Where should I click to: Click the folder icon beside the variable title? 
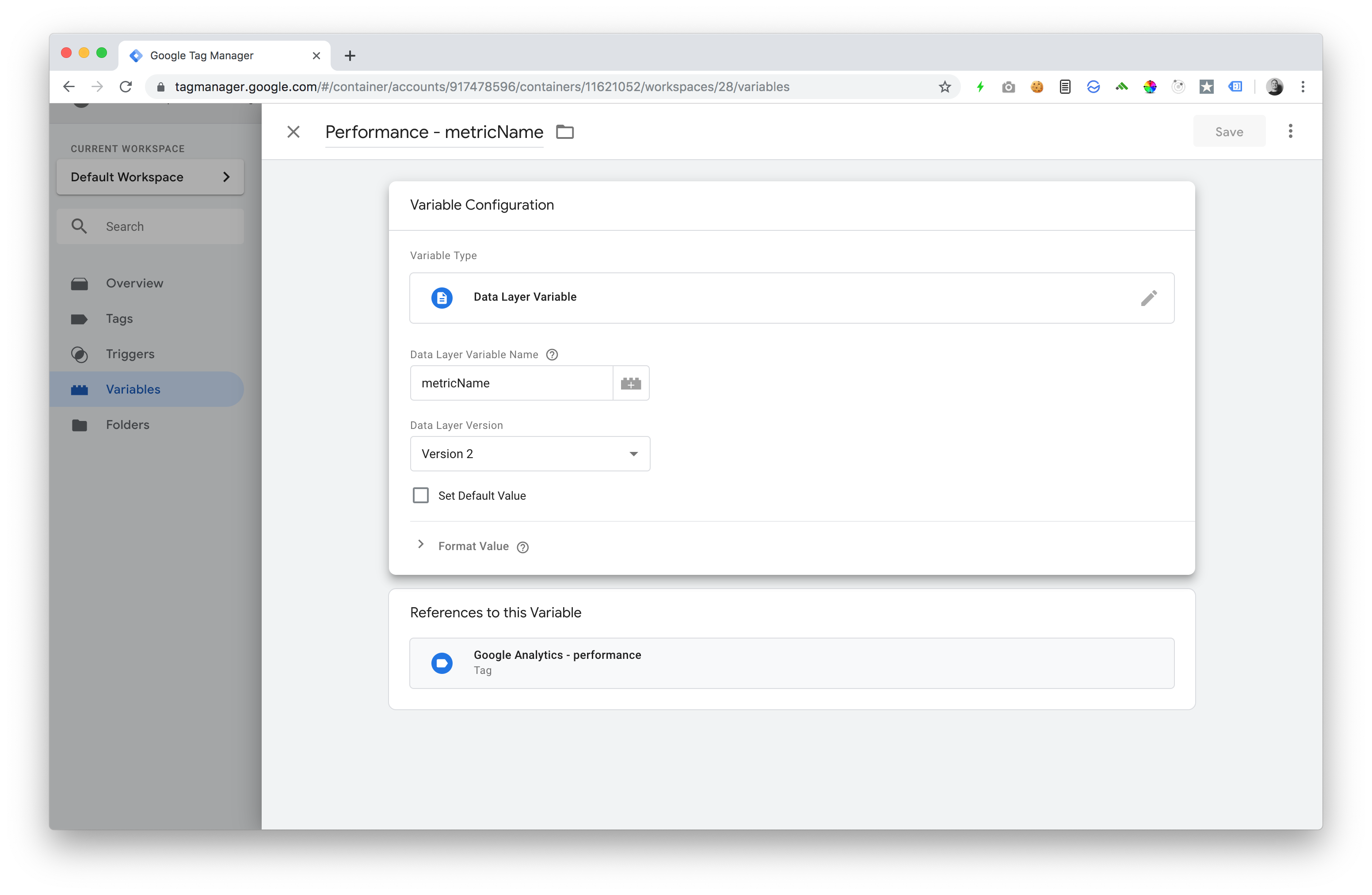tap(564, 132)
